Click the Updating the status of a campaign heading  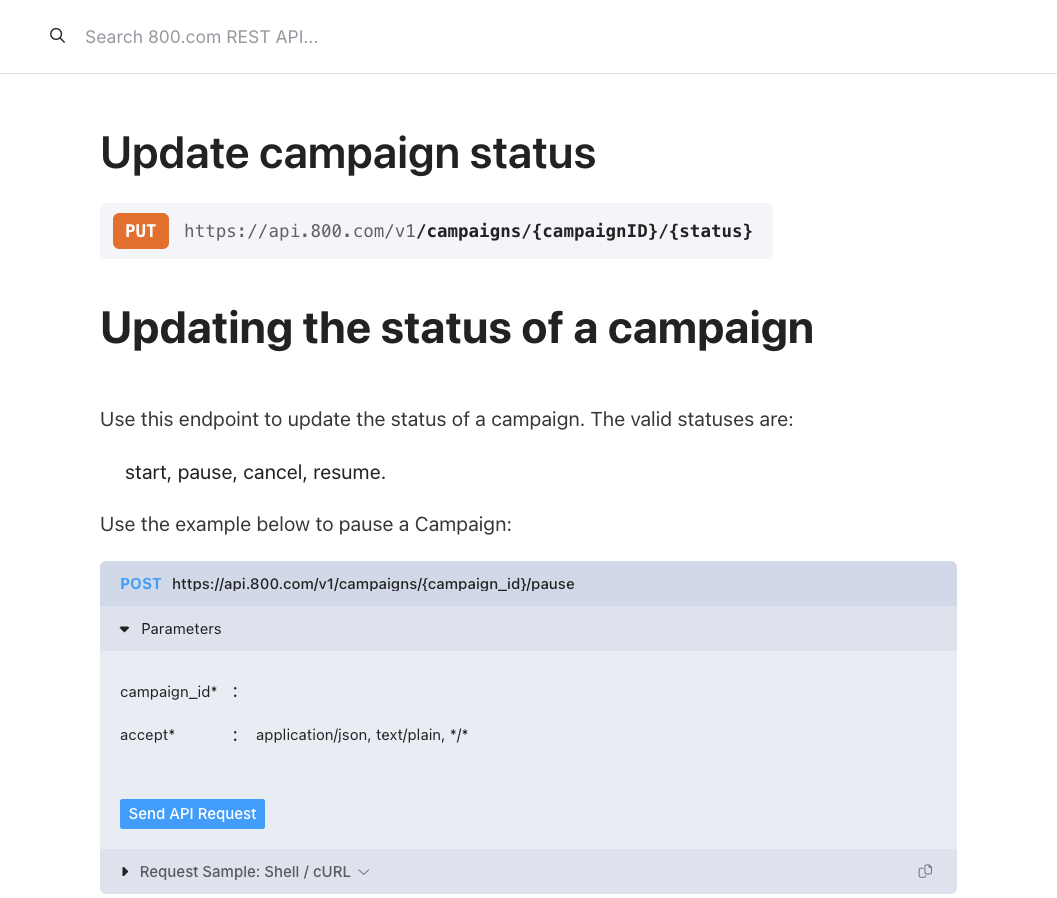(x=457, y=329)
